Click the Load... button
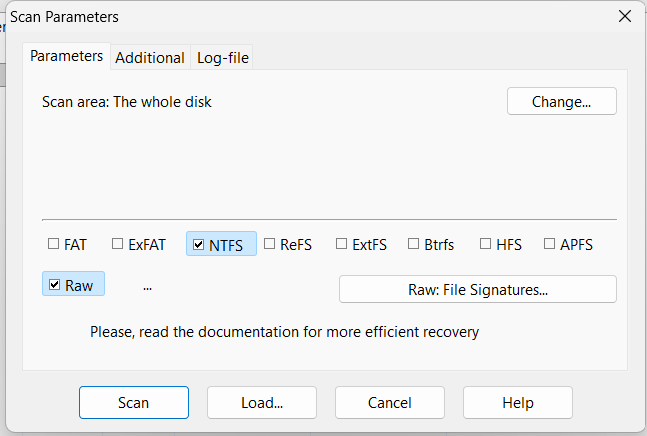The image size is (647, 436). pyautogui.click(x=262, y=403)
